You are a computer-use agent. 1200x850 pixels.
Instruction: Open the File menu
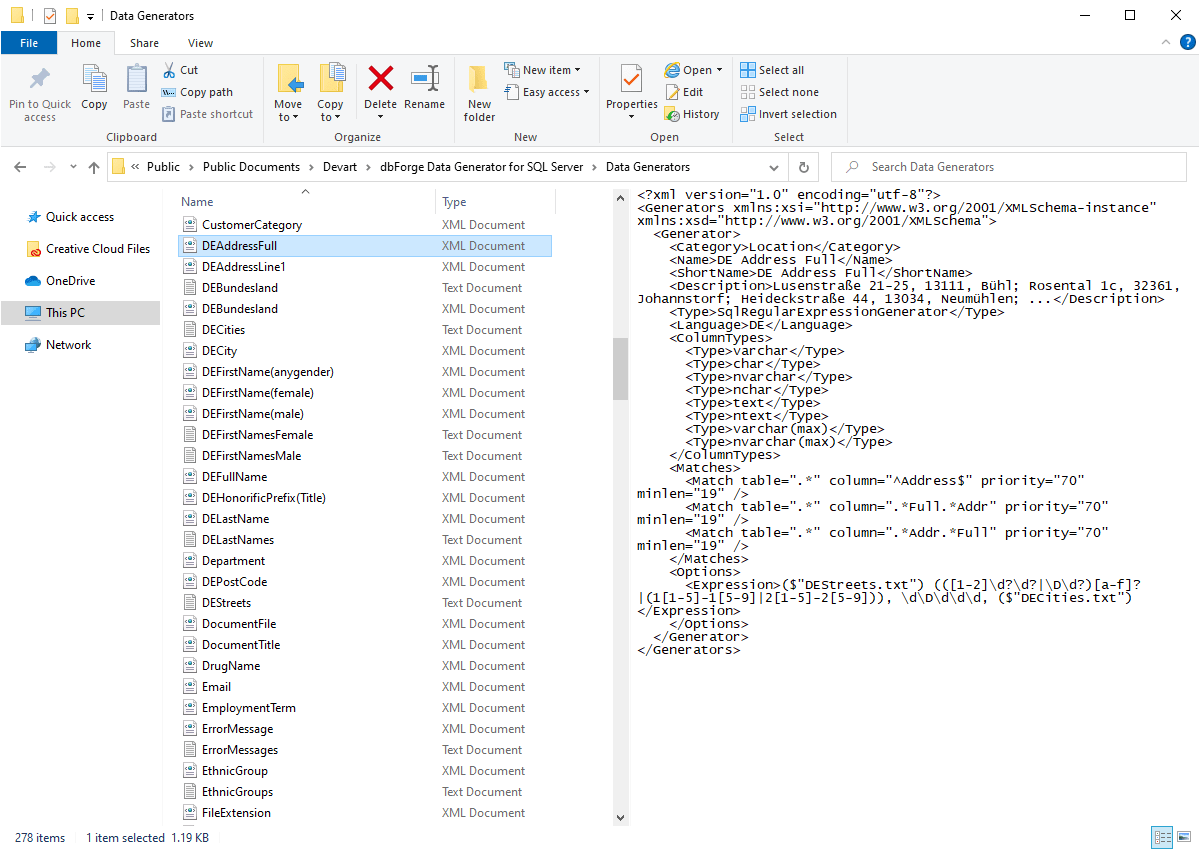pyautogui.click(x=29, y=43)
